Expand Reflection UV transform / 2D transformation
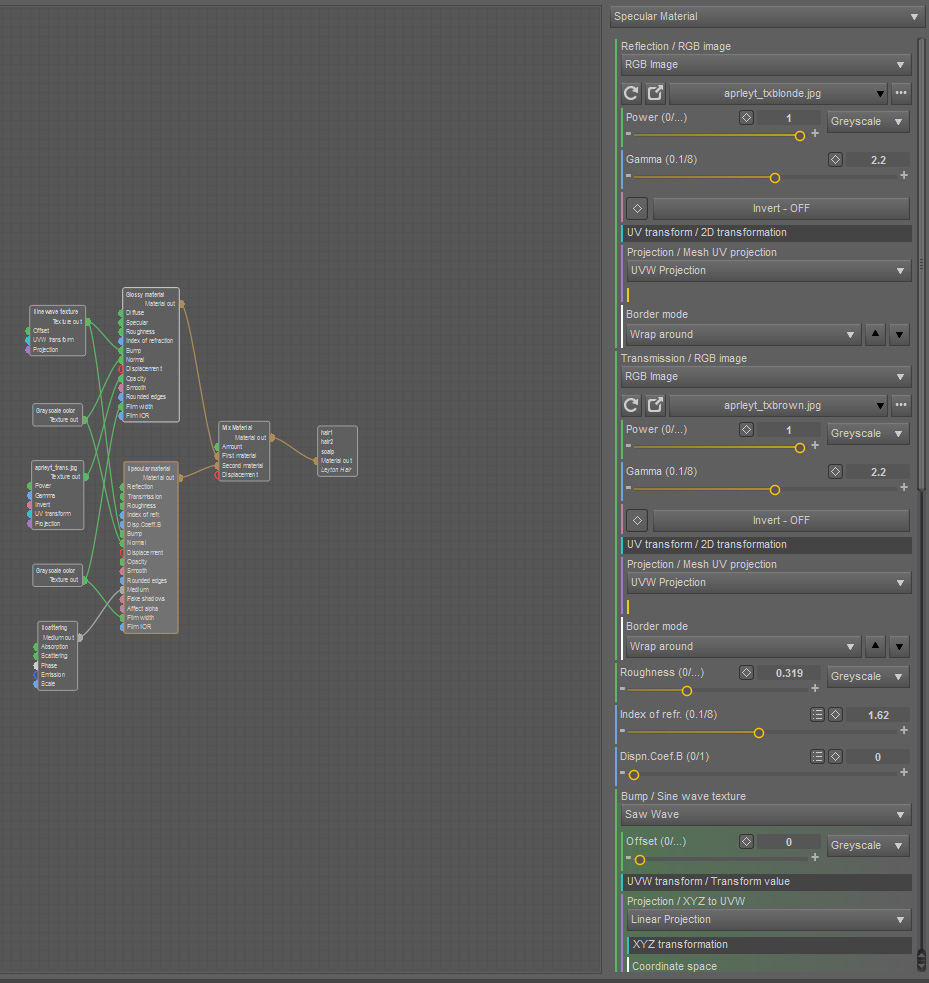929x983 pixels. click(767, 233)
